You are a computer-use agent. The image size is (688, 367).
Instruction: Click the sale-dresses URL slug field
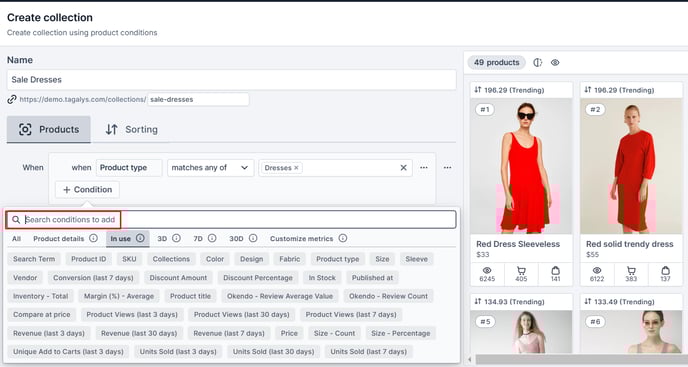pyautogui.click(x=198, y=100)
